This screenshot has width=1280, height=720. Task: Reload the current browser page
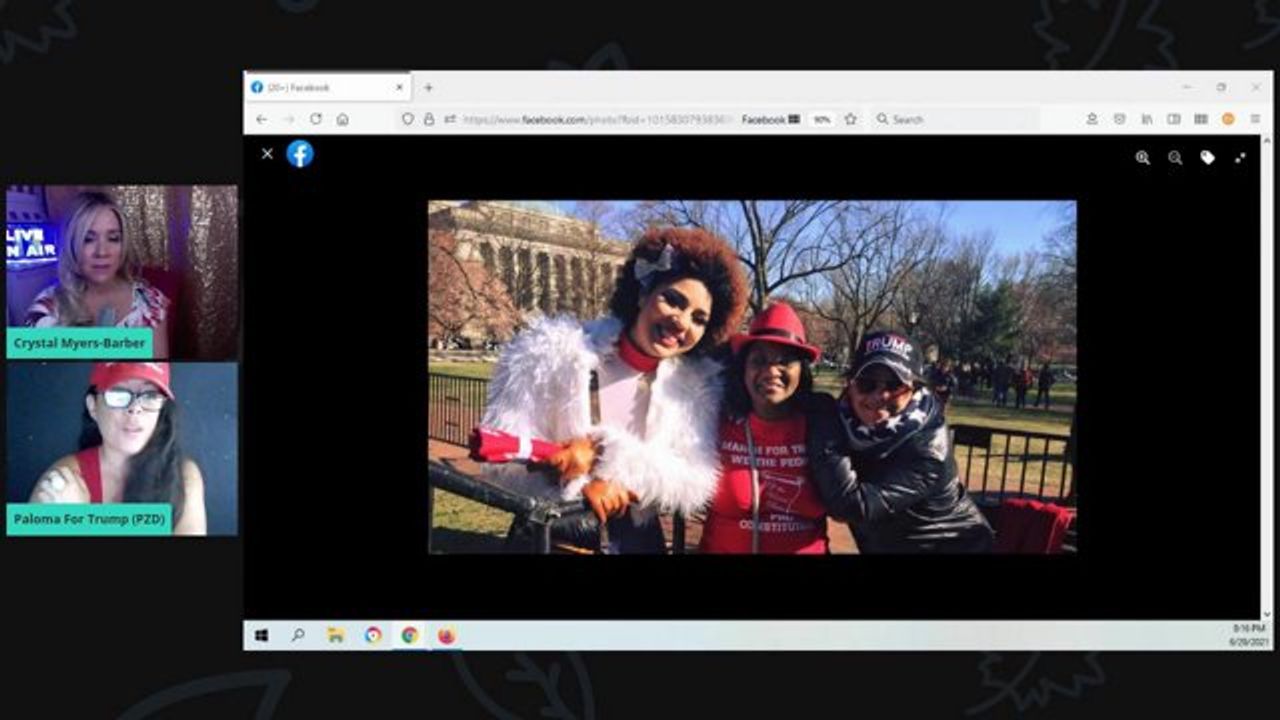pyautogui.click(x=316, y=119)
